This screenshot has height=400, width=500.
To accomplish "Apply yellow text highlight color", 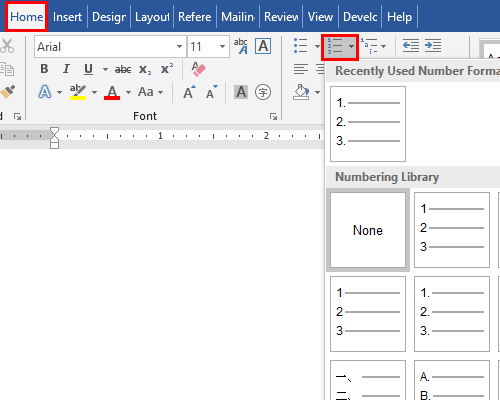I will point(78,92).
